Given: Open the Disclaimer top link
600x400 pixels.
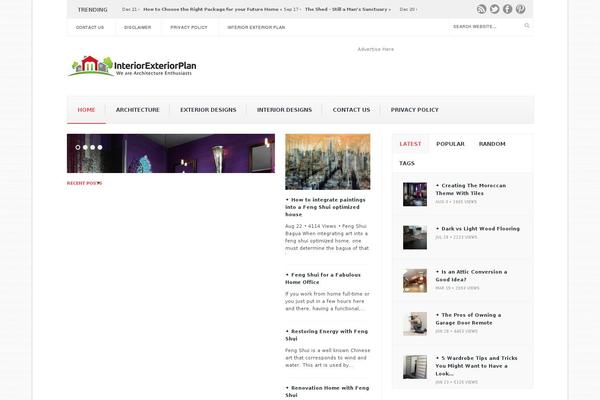Looking at the screenshot, I should (137, 28).
